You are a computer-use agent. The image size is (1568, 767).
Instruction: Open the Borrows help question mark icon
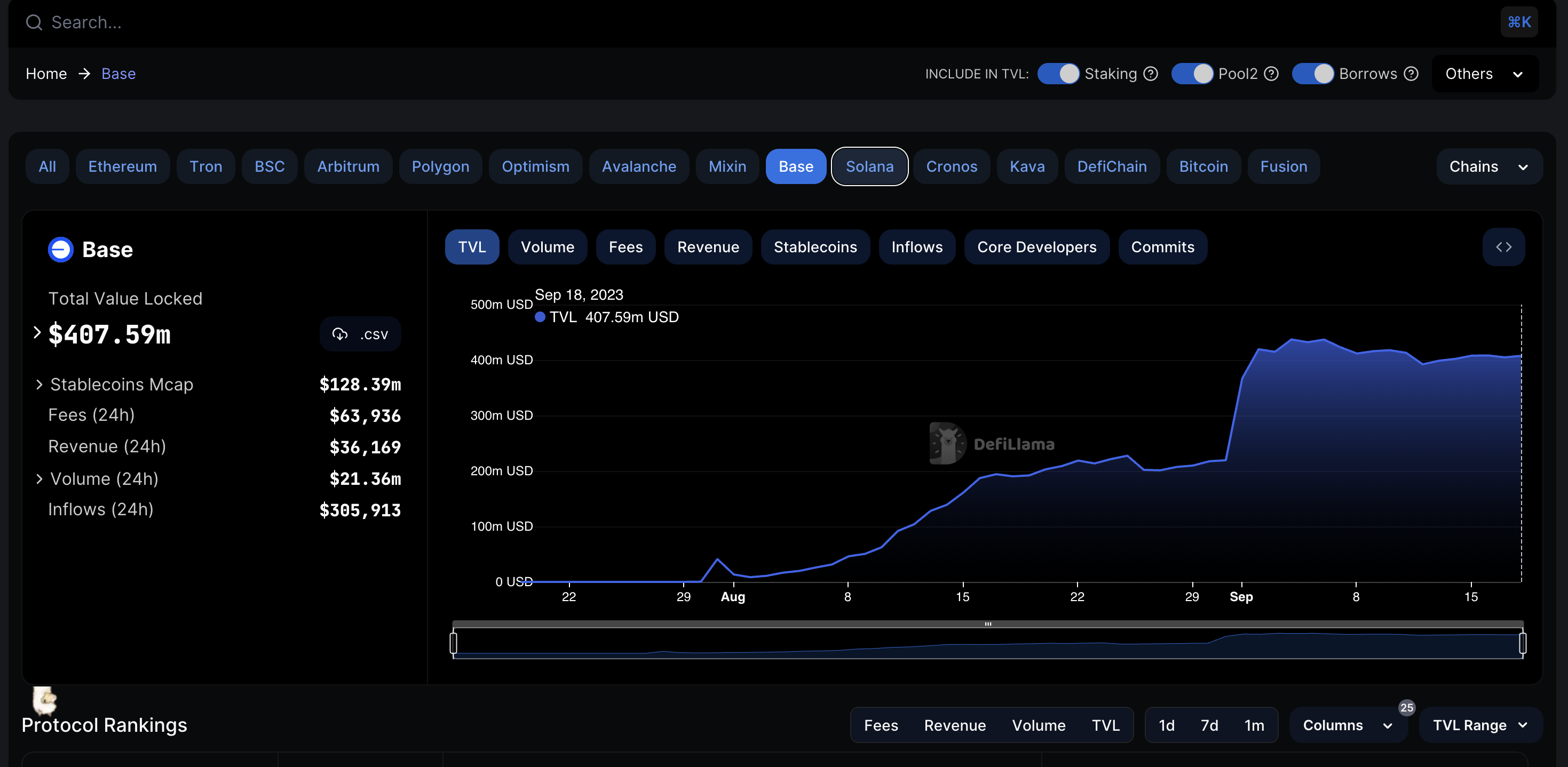click(x=1411, y=74)
